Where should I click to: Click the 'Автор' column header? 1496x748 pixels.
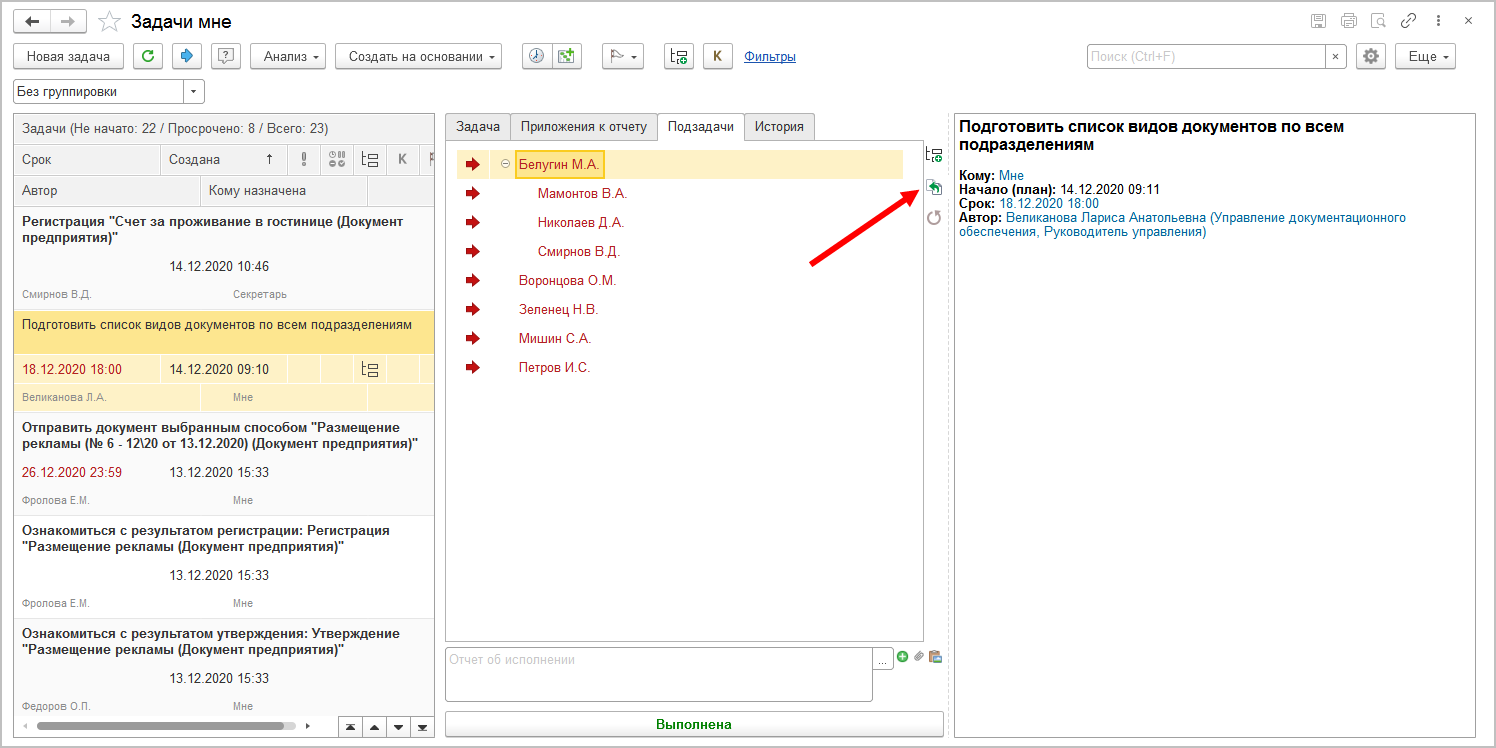pos(108,190)
